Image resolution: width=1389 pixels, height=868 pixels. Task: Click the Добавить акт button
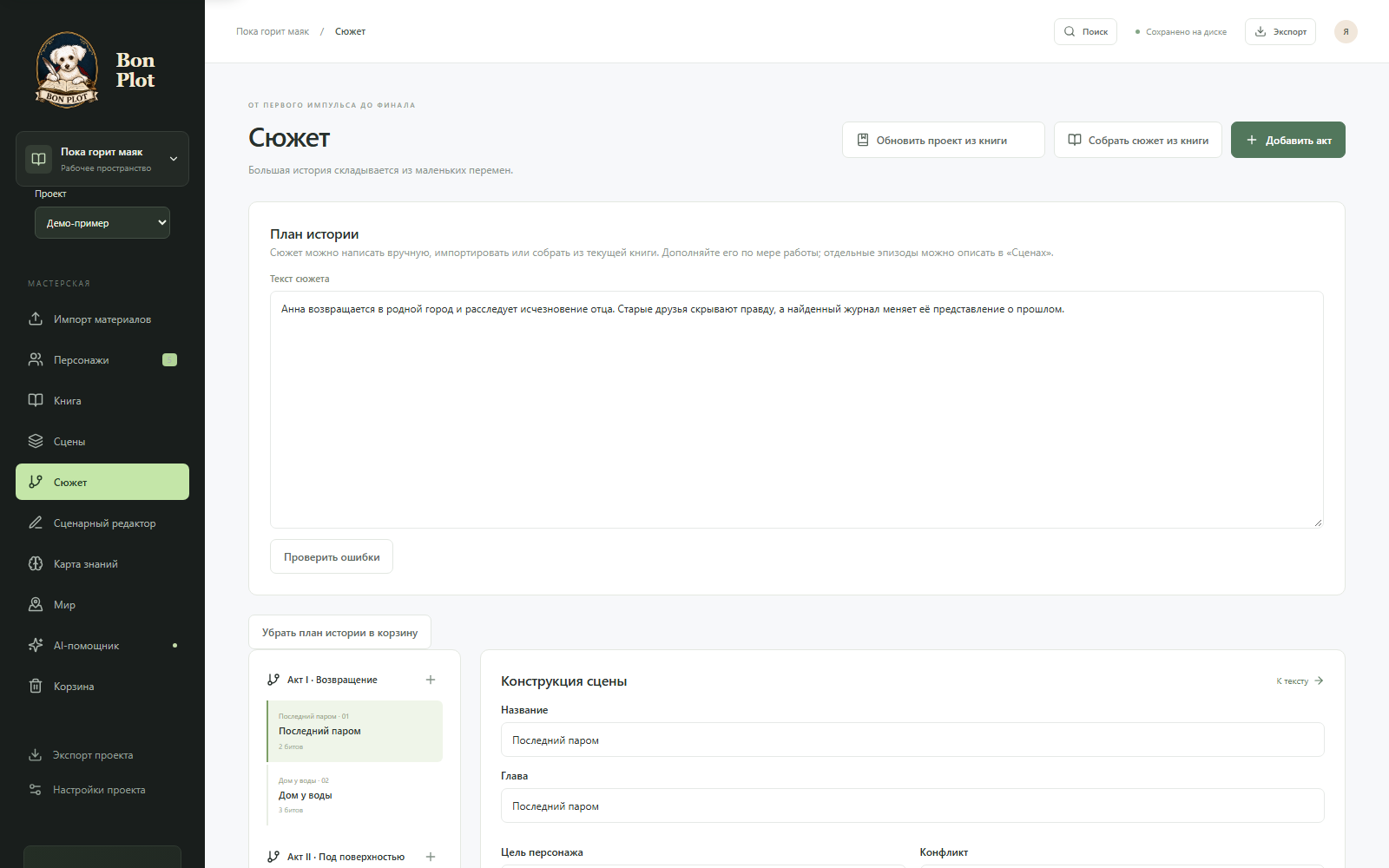click(x=1288, y=140)
